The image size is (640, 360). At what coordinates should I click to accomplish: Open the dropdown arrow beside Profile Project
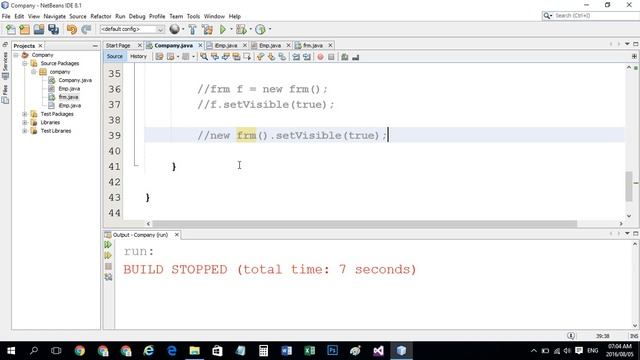270,29
